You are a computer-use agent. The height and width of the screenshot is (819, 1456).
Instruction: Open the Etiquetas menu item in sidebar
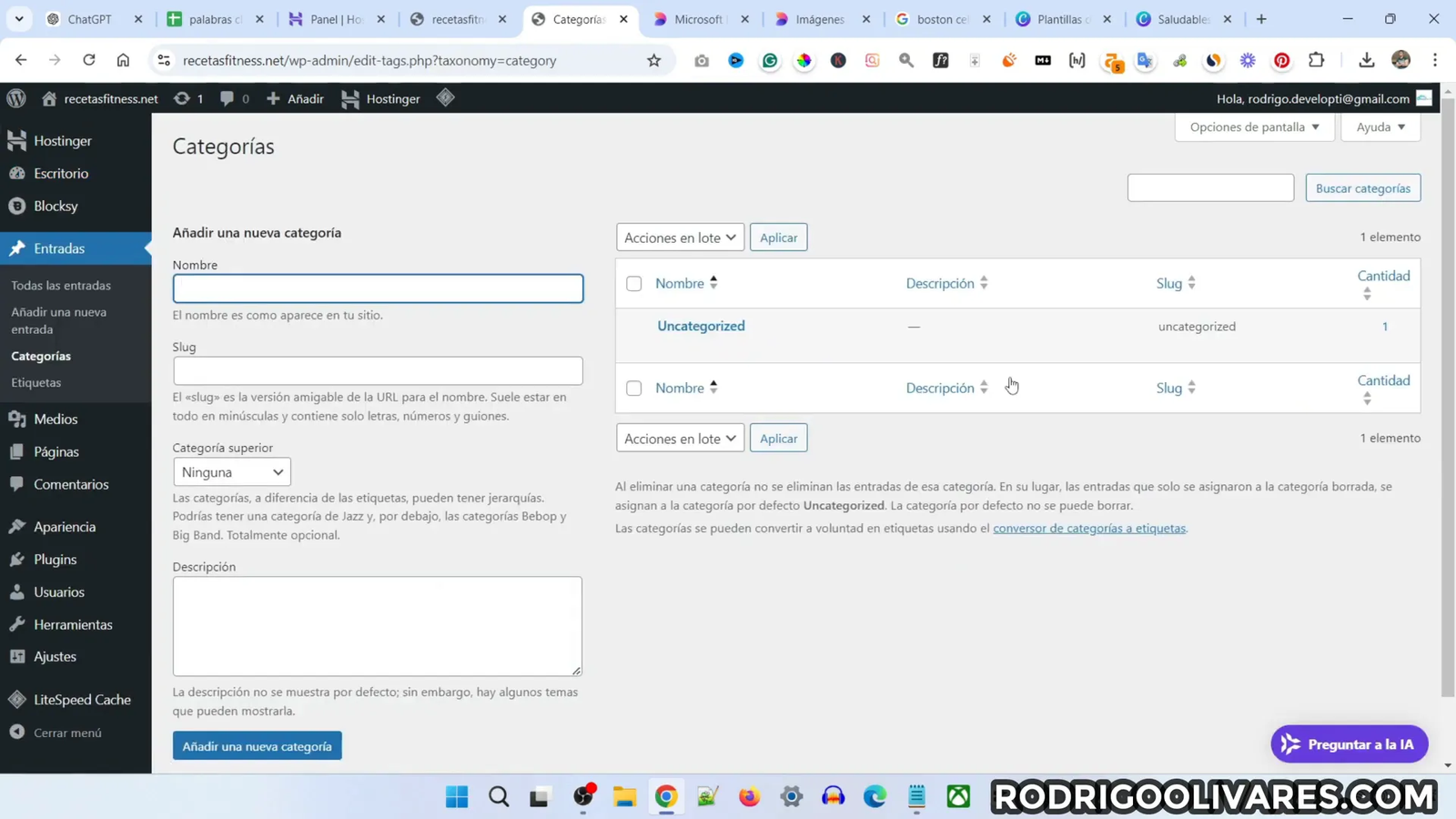coord(36,382)
